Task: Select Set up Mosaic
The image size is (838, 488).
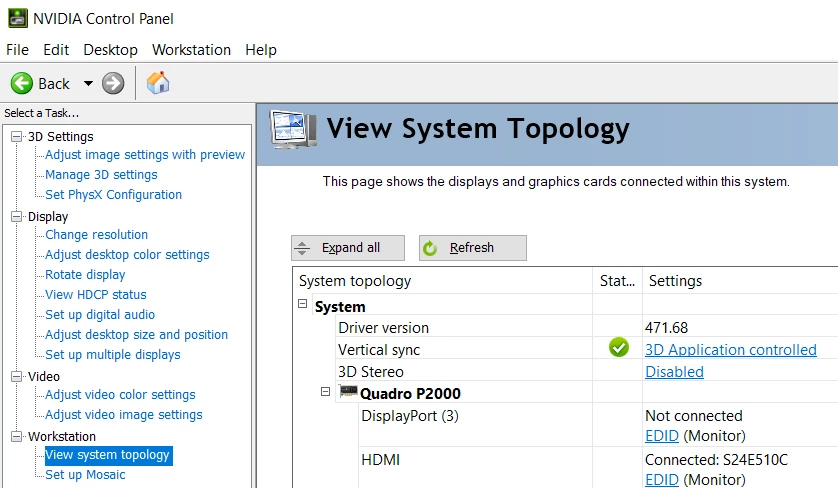Action: 85,475
